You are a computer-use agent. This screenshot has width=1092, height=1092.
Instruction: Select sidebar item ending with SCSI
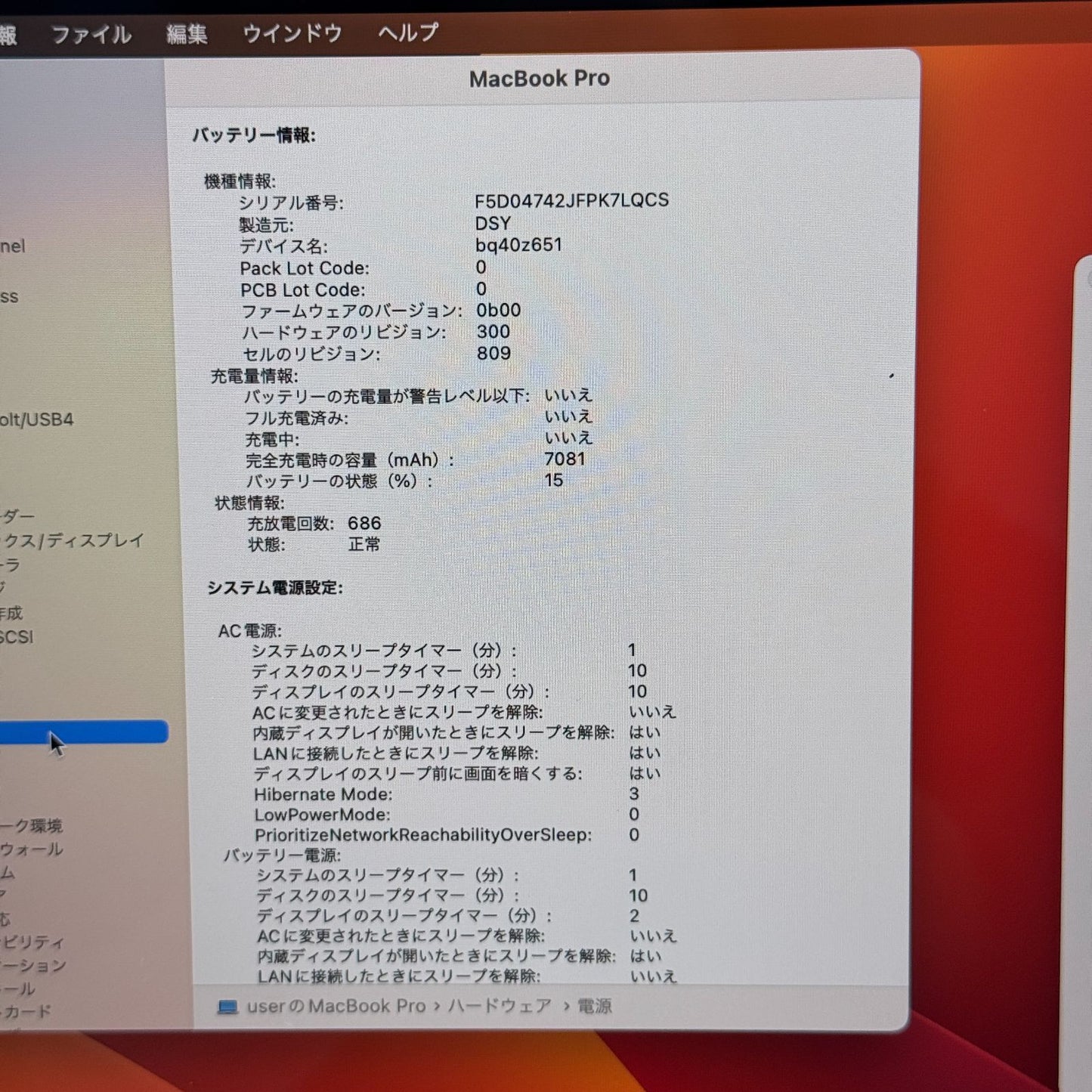pyautogui.click(x=17, y=637)
